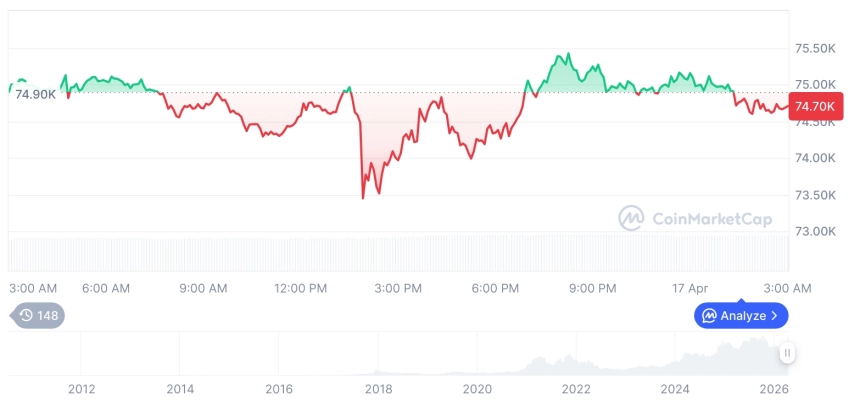Click the CoinMarketCap logo icon in Analyze button

[x=709, y=316]
